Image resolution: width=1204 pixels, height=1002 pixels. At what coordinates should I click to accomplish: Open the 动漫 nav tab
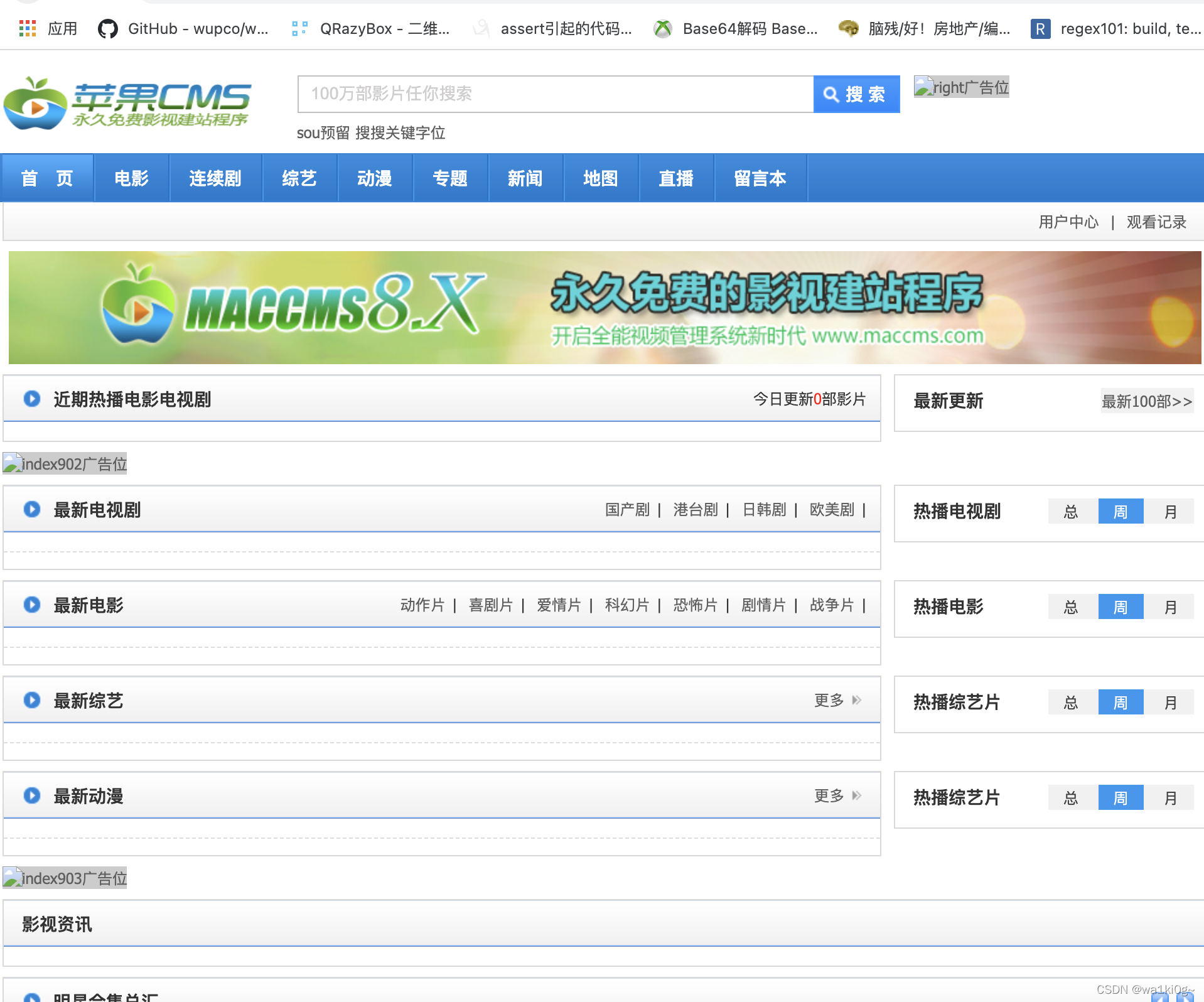375,178
